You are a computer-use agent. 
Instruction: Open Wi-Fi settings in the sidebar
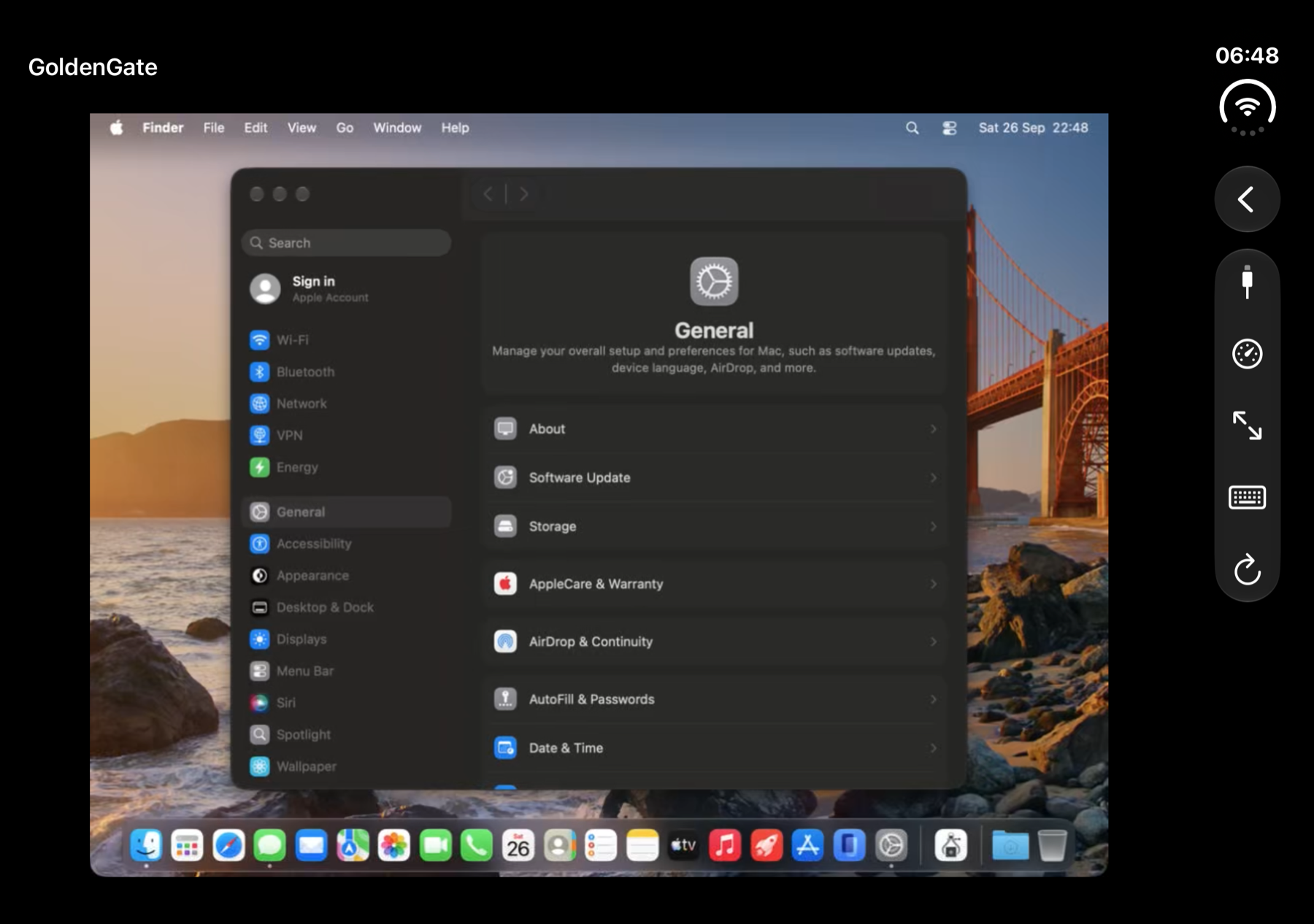346,340
